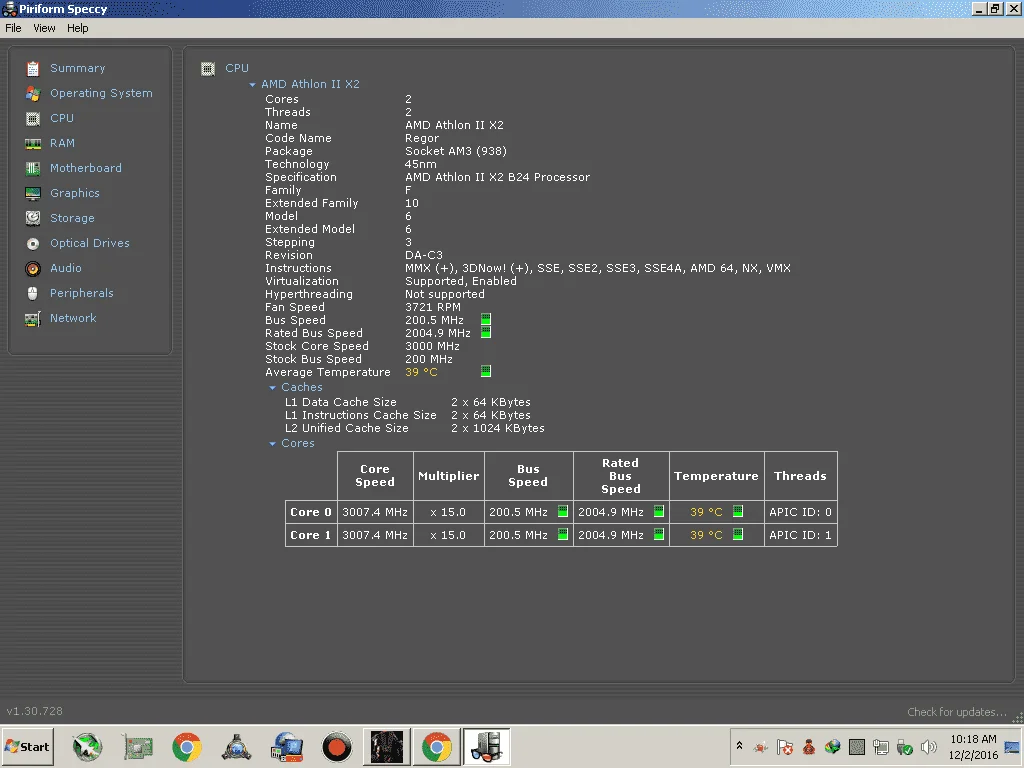Click Core 0 Bus Speed graph icon
1024x768 pixels.
click(563, 511)
